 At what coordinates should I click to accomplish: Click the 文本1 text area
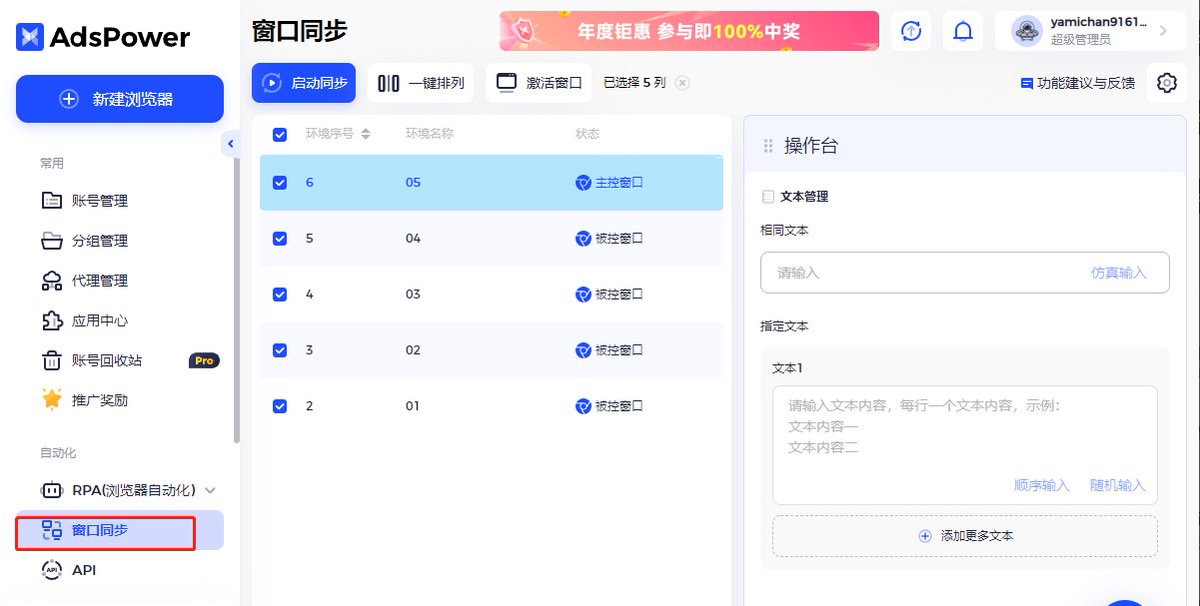pos(965,445)
